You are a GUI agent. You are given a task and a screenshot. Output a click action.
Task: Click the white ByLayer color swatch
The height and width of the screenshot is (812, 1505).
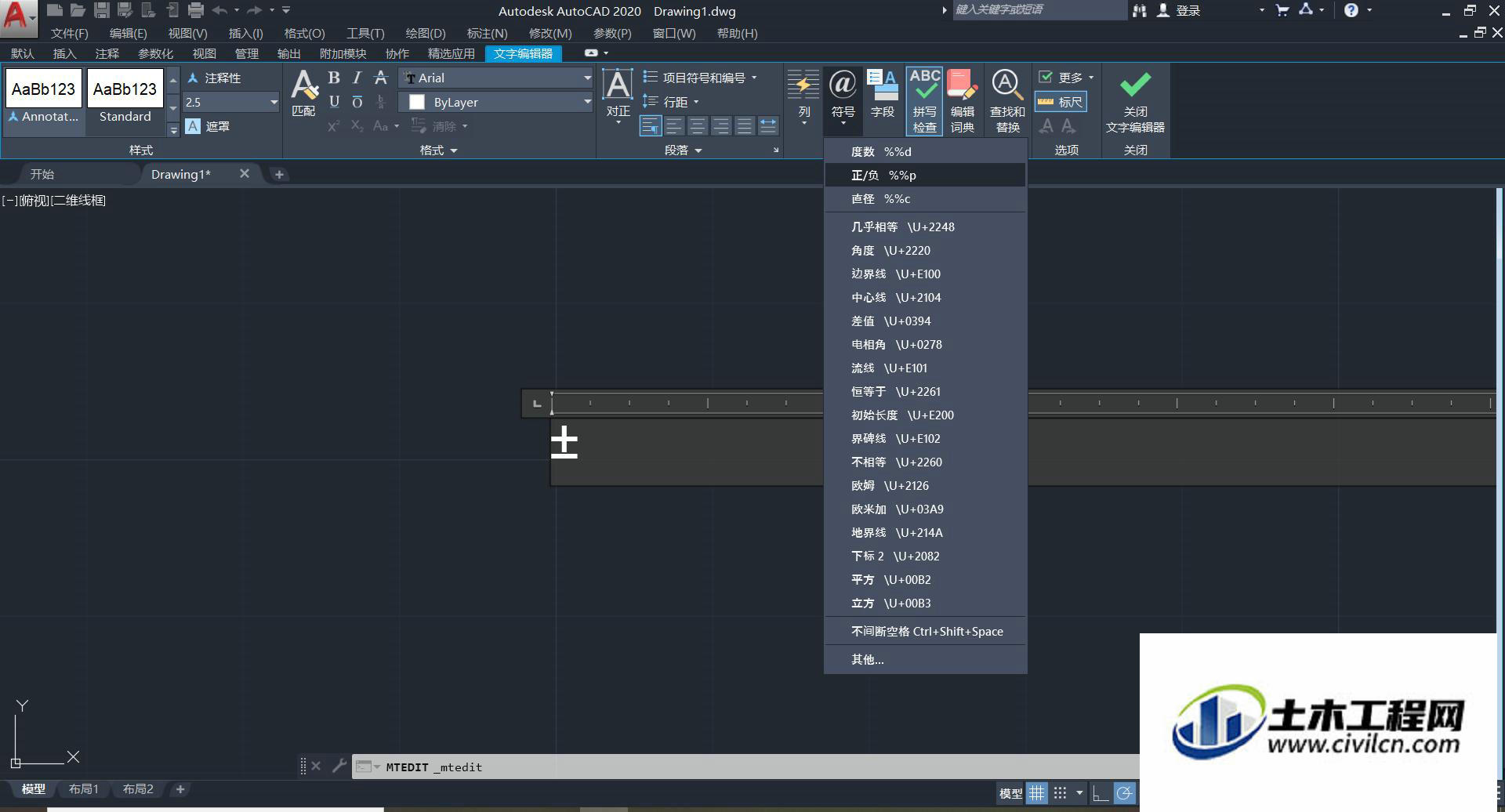417,102
